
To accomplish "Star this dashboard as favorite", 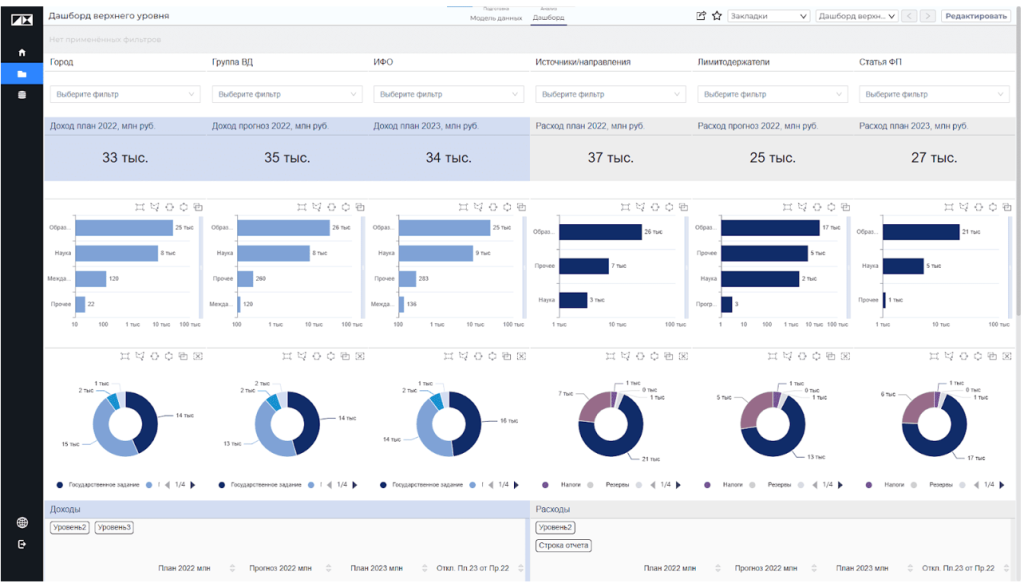I will tap(716, 16).
